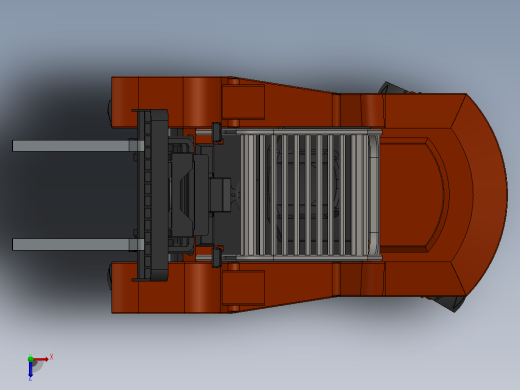Select the dark rear wheel at the top right
Image resolution: width=520 pixels, height=390 pixels.
tap(394, 88)
